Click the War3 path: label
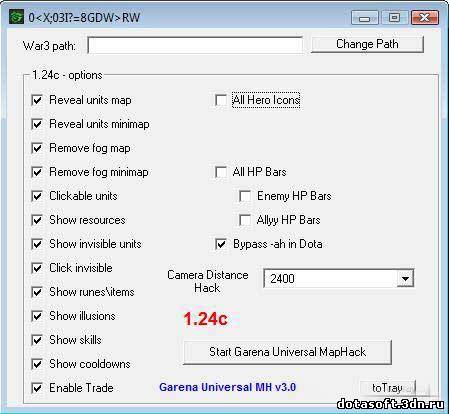 pos(49,46)
